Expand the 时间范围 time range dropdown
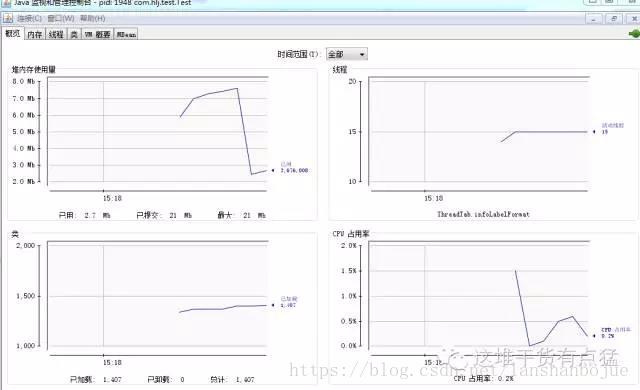Image resolution: width=640 pixels, height=390 pixels. click(x=347, y=54)
